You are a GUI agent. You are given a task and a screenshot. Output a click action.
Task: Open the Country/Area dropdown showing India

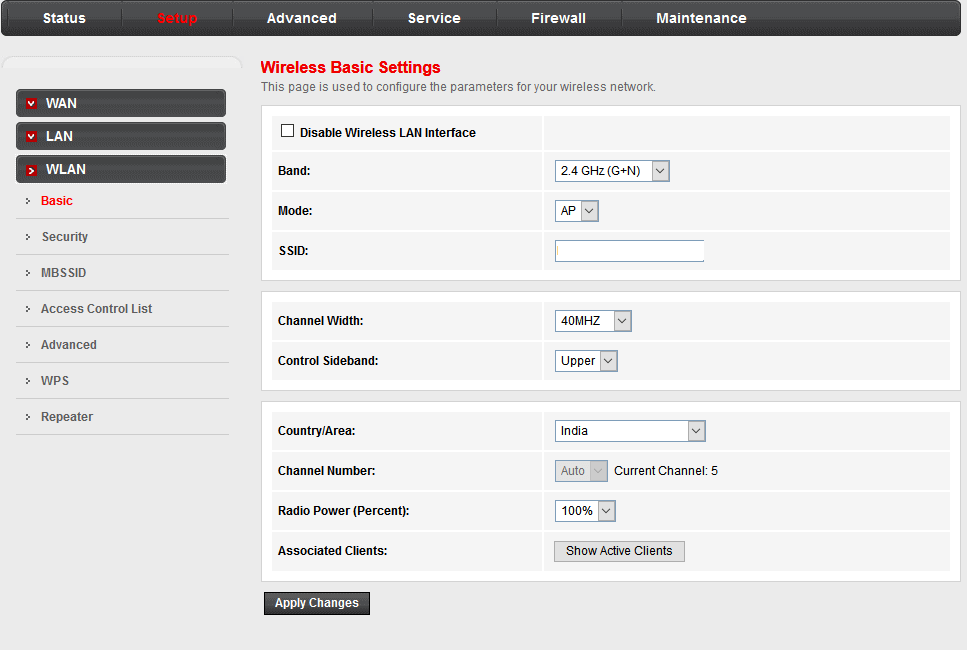pyautogui.click(x=630, y=431)
